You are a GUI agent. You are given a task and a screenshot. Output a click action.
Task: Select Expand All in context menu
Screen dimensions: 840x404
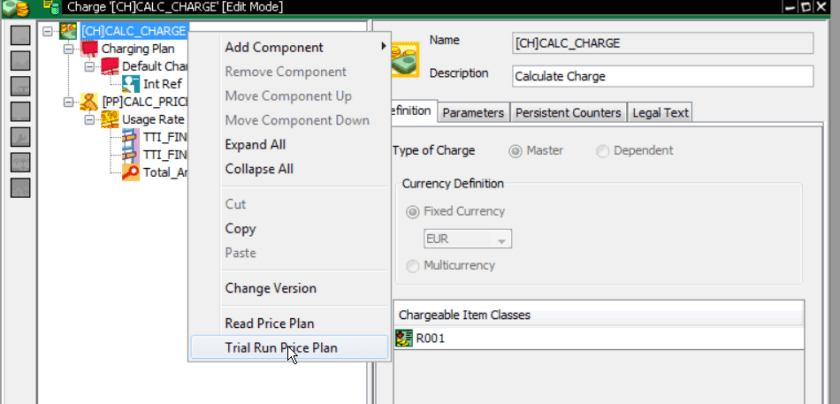click(289, 145)
